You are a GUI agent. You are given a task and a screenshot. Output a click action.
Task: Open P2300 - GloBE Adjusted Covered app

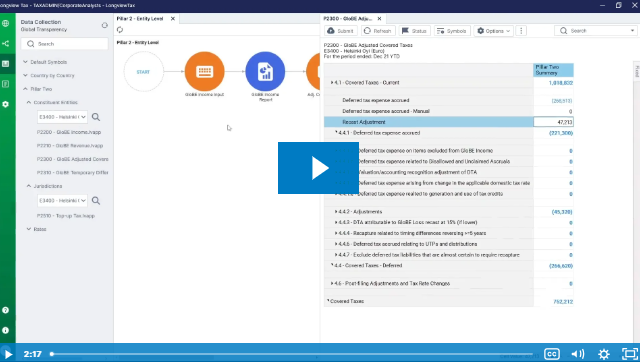tap(73, 159)
